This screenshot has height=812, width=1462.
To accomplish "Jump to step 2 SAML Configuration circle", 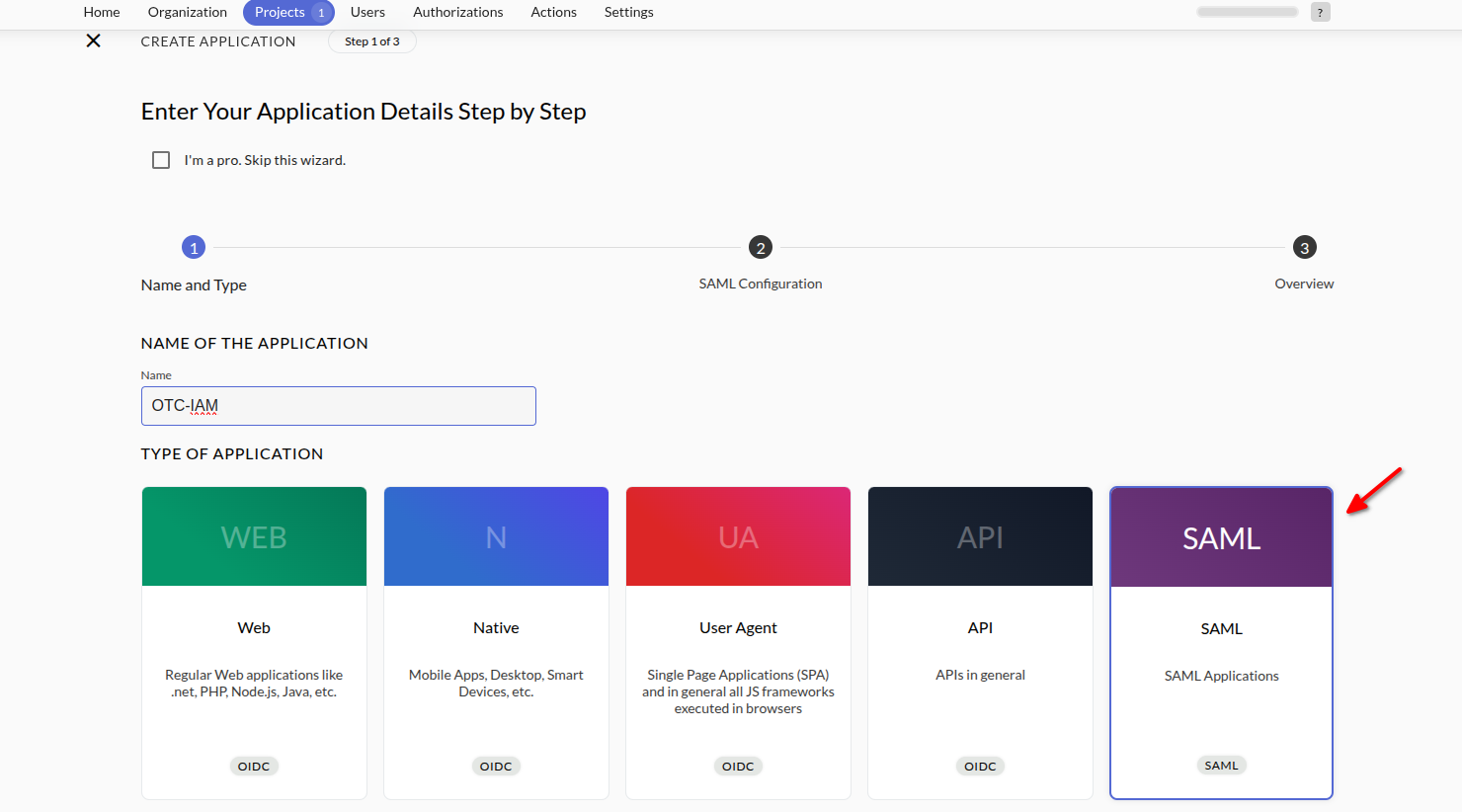I will [760, 248].
